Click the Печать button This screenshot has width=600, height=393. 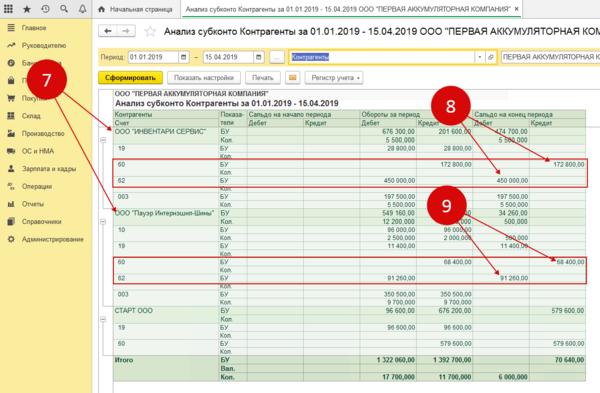(x=263, y=78)
